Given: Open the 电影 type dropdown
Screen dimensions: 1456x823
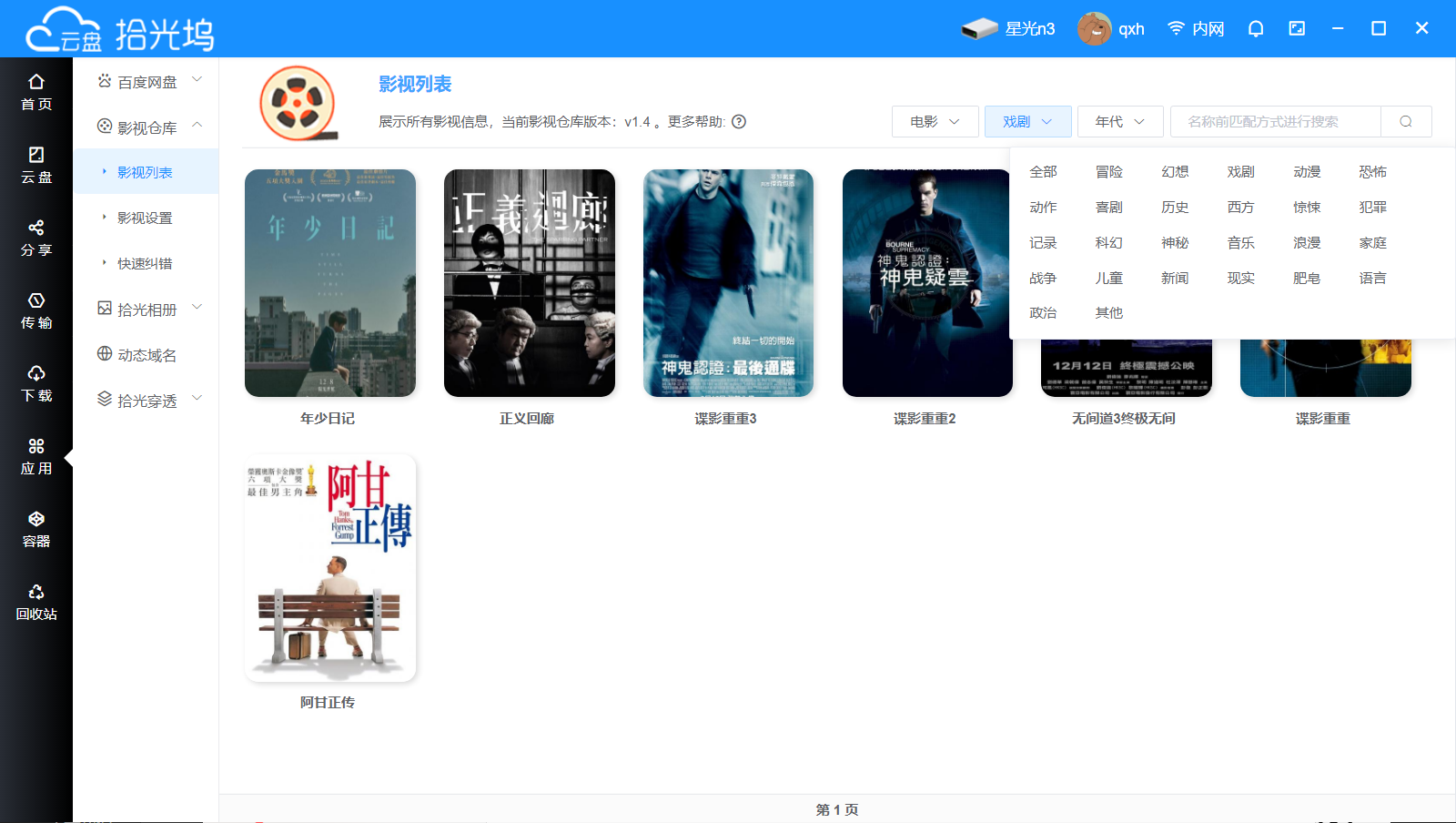Looking at the screenshot, I should 935,121.
